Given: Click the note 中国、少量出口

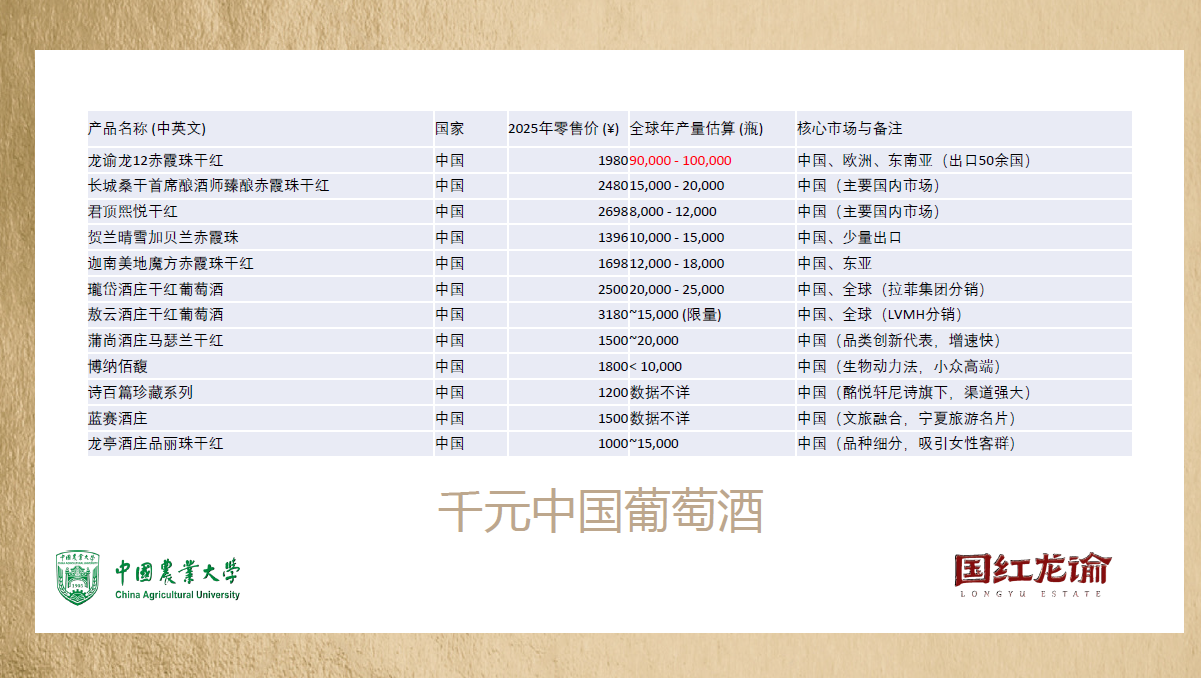Looking at the screenshot, I should coord(849,238).
